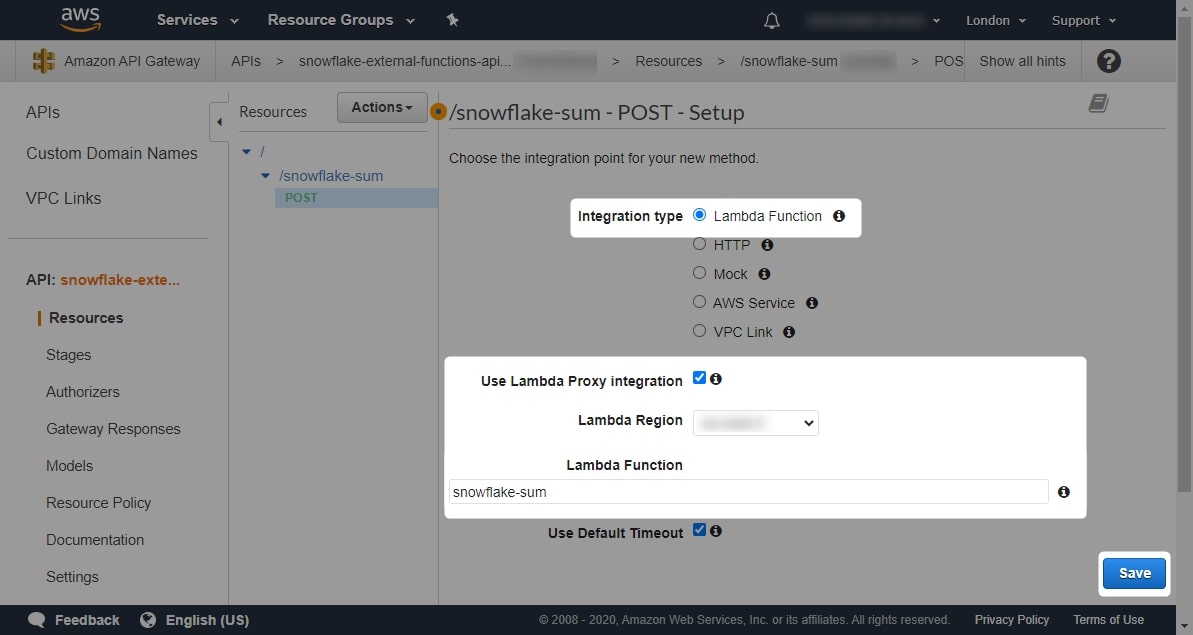Show info for Lambda Proxy integration
The height and width of the screenshot is (635, 1193).
716,379
